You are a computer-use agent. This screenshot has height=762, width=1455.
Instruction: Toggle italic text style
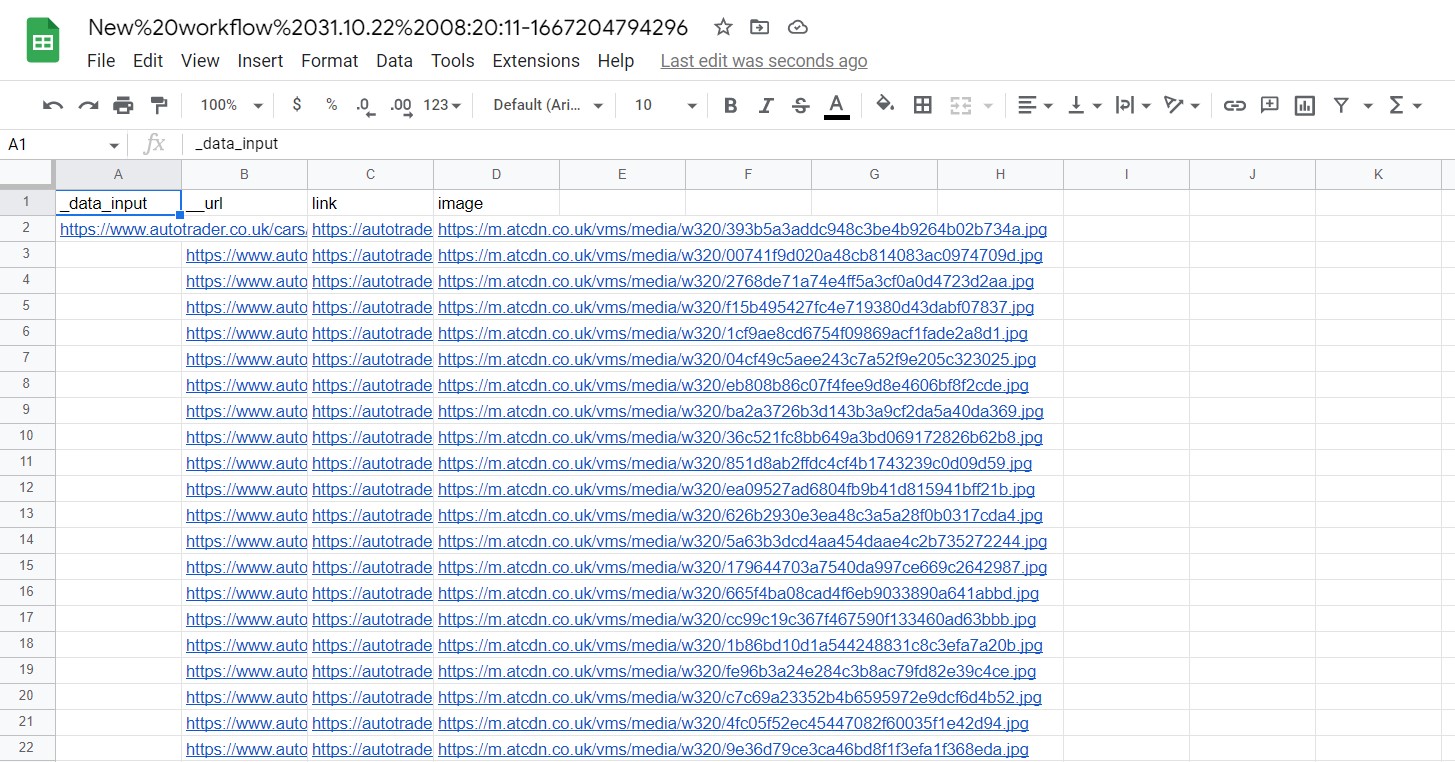pos(766,105)
